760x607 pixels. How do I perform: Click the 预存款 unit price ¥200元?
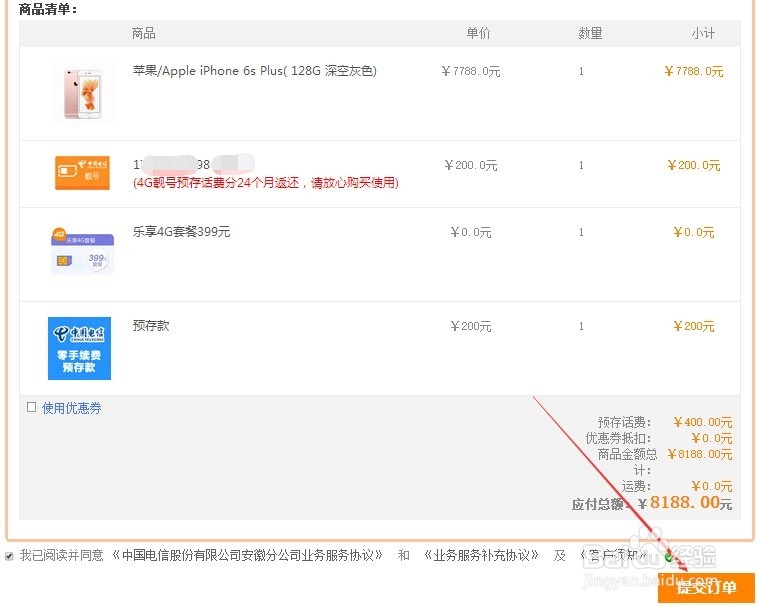click(x=471, y=326)
